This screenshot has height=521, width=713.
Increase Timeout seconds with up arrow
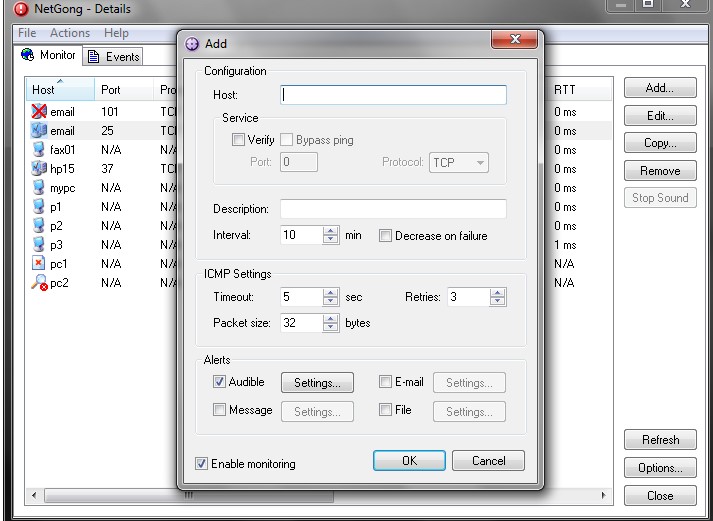[331, 293]
